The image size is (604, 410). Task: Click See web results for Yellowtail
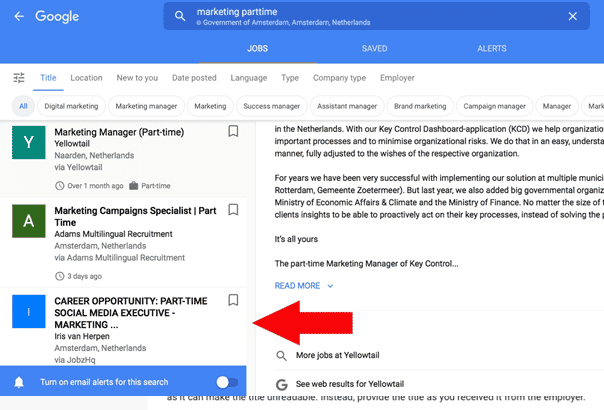[x=350, y=384]
